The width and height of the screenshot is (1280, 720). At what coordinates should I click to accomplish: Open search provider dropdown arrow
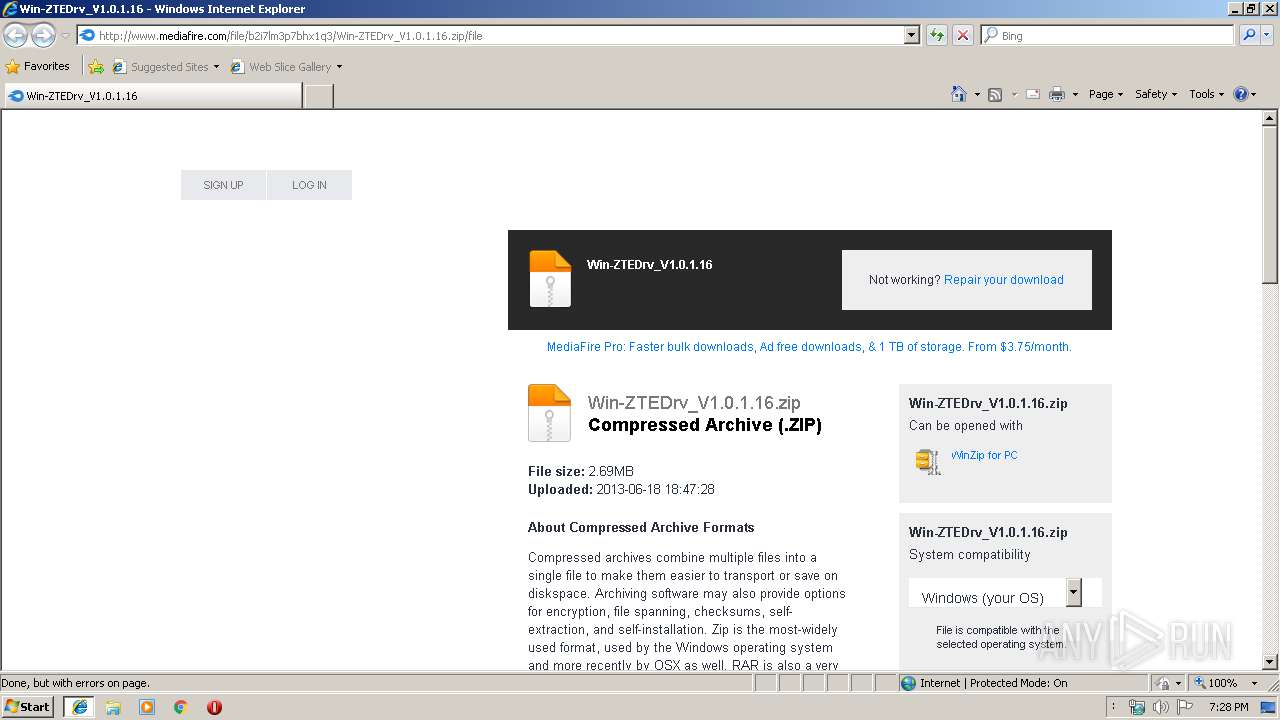[x=1266, y=36]
